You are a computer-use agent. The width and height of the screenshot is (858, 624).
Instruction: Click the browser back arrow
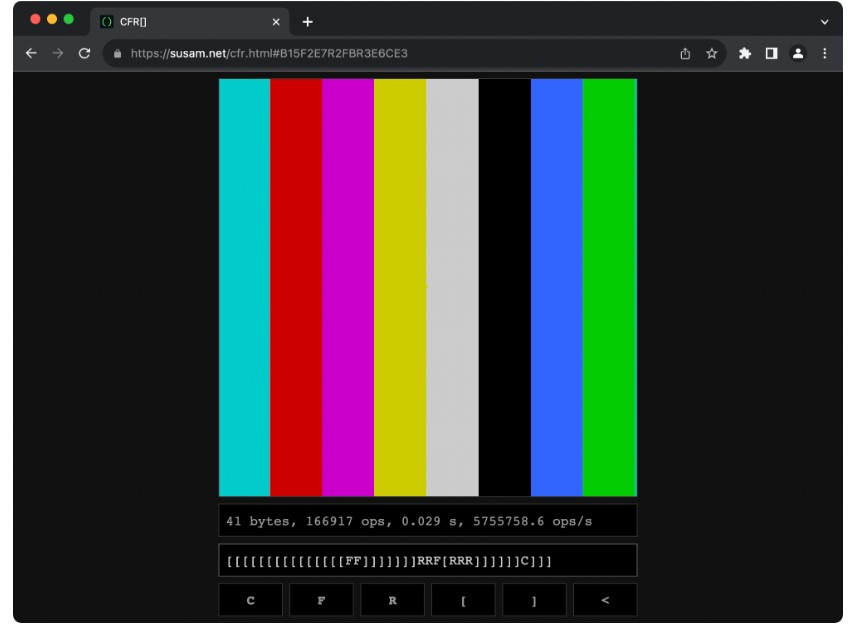(31, 54)
